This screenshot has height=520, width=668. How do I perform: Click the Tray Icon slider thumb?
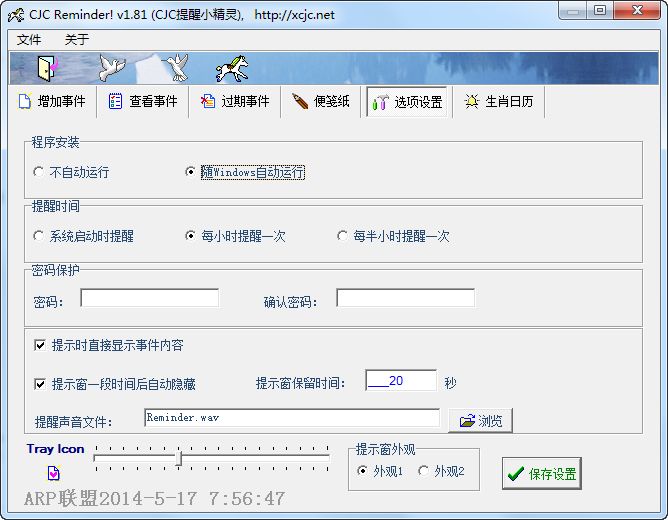(x=179, y=458)
